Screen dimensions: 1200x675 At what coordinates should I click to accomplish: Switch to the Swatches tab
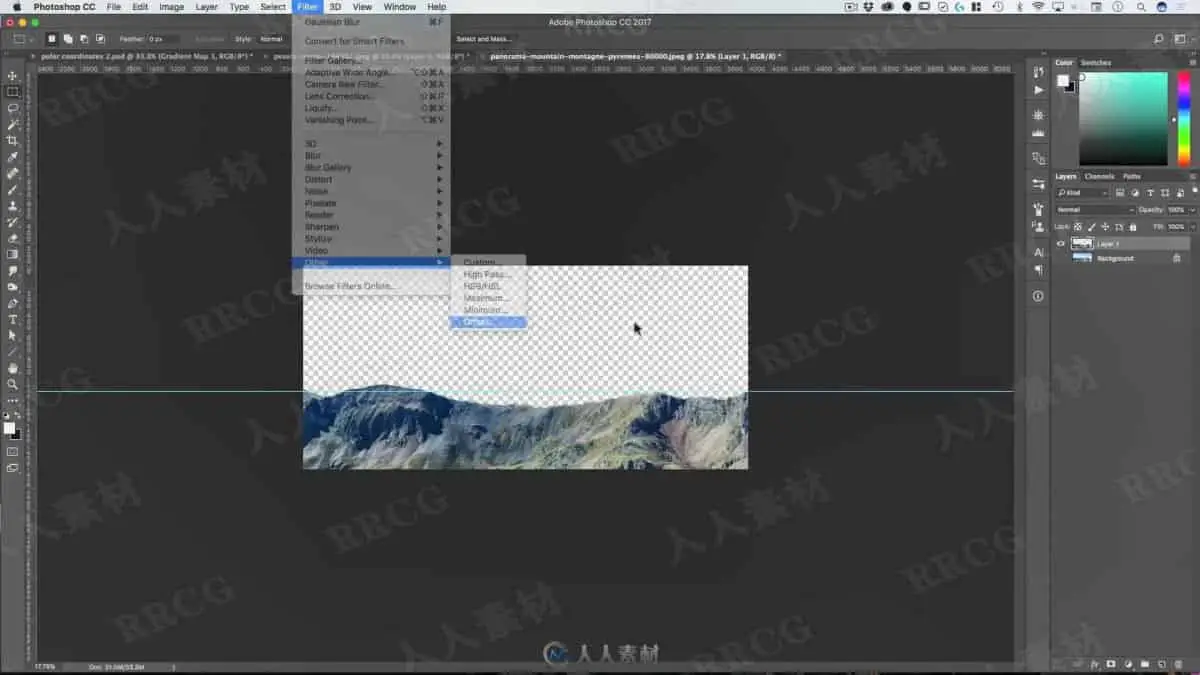[1096, 63]
